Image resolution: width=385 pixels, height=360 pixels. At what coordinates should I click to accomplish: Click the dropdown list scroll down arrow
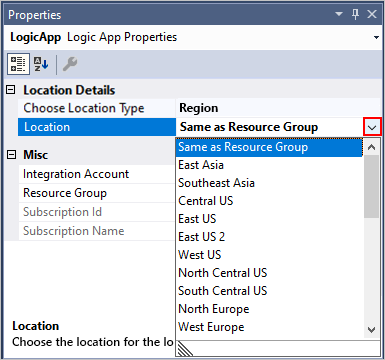tap(371, 330)
